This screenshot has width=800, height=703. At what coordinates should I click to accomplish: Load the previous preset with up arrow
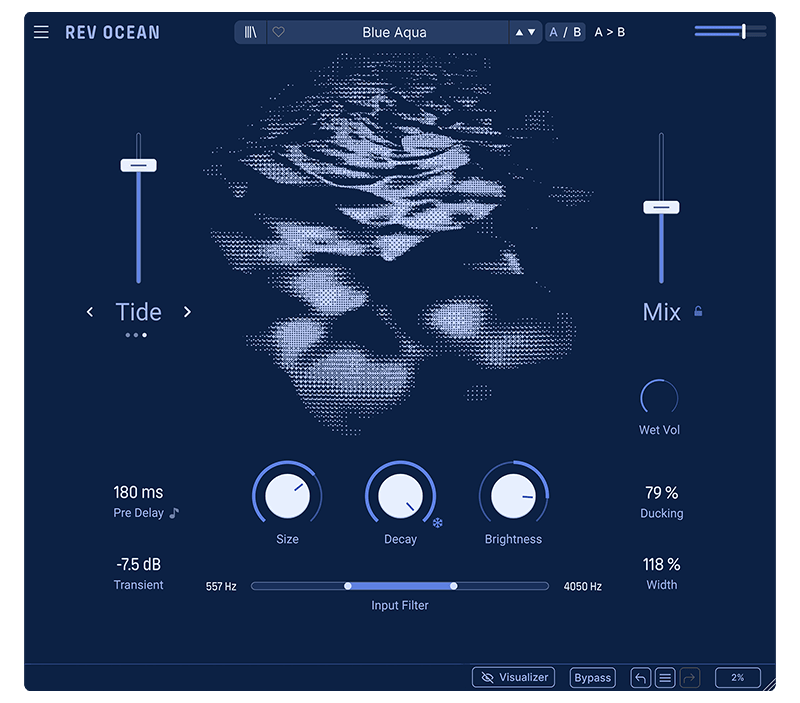[x=519, y=32]
